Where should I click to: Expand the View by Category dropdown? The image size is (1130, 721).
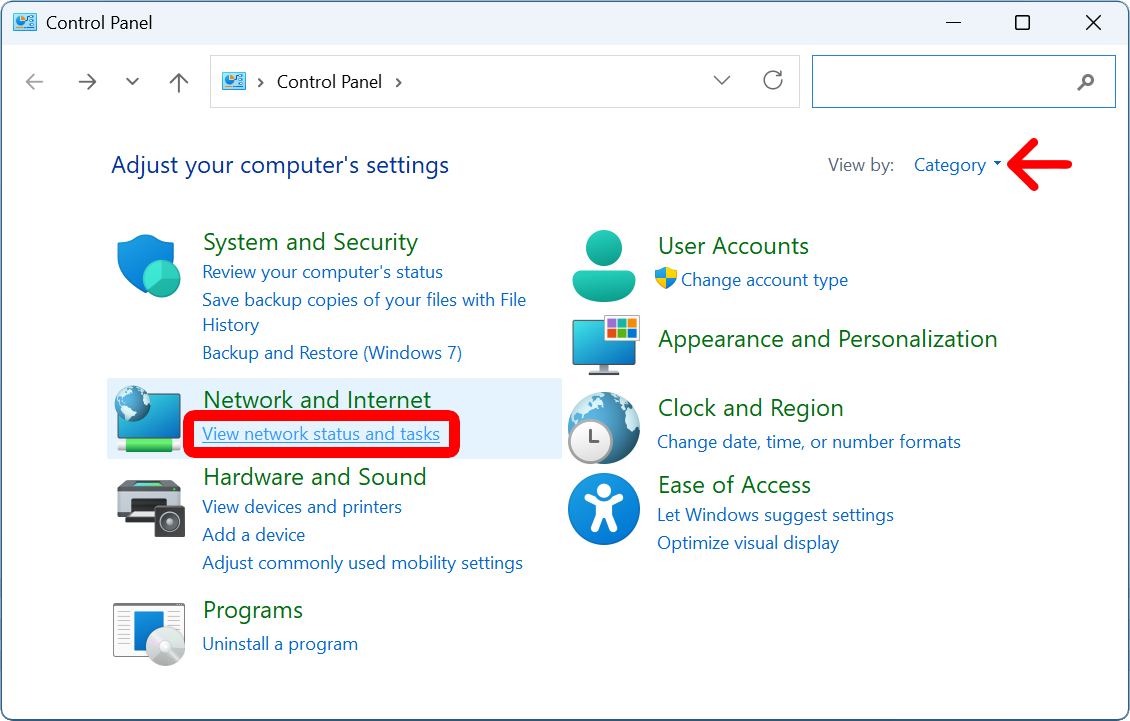click(x=957, y=165)
